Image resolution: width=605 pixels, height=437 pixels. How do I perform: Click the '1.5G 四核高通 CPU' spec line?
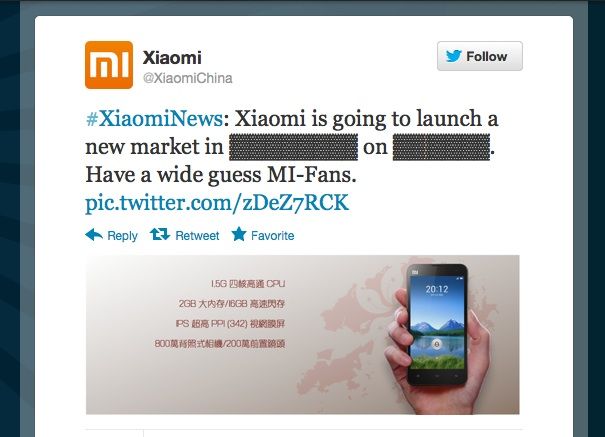[x=248, y=284]
